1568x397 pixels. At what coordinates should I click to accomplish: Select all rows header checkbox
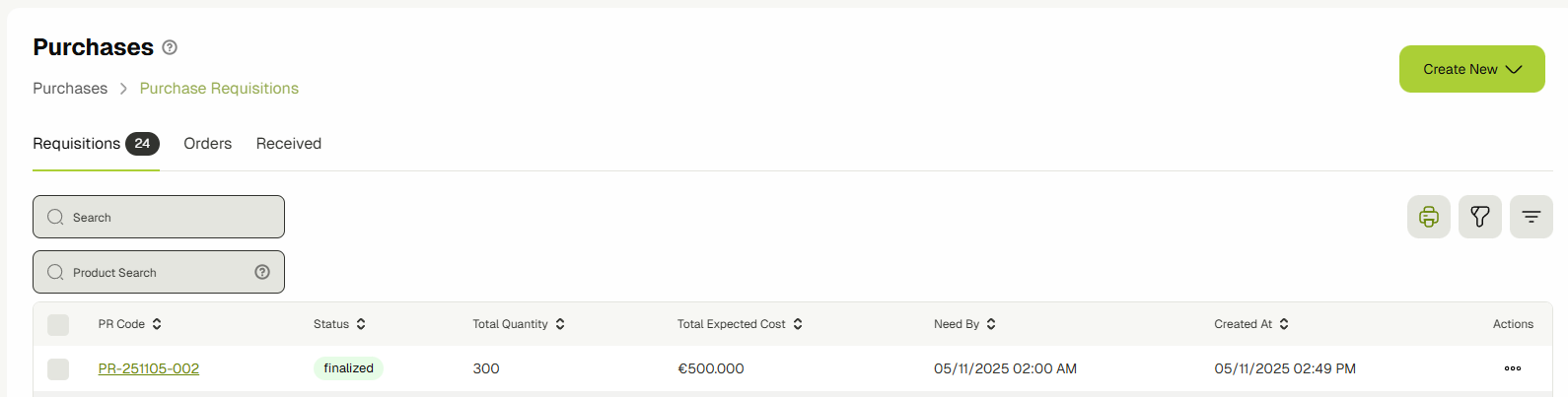58,324
